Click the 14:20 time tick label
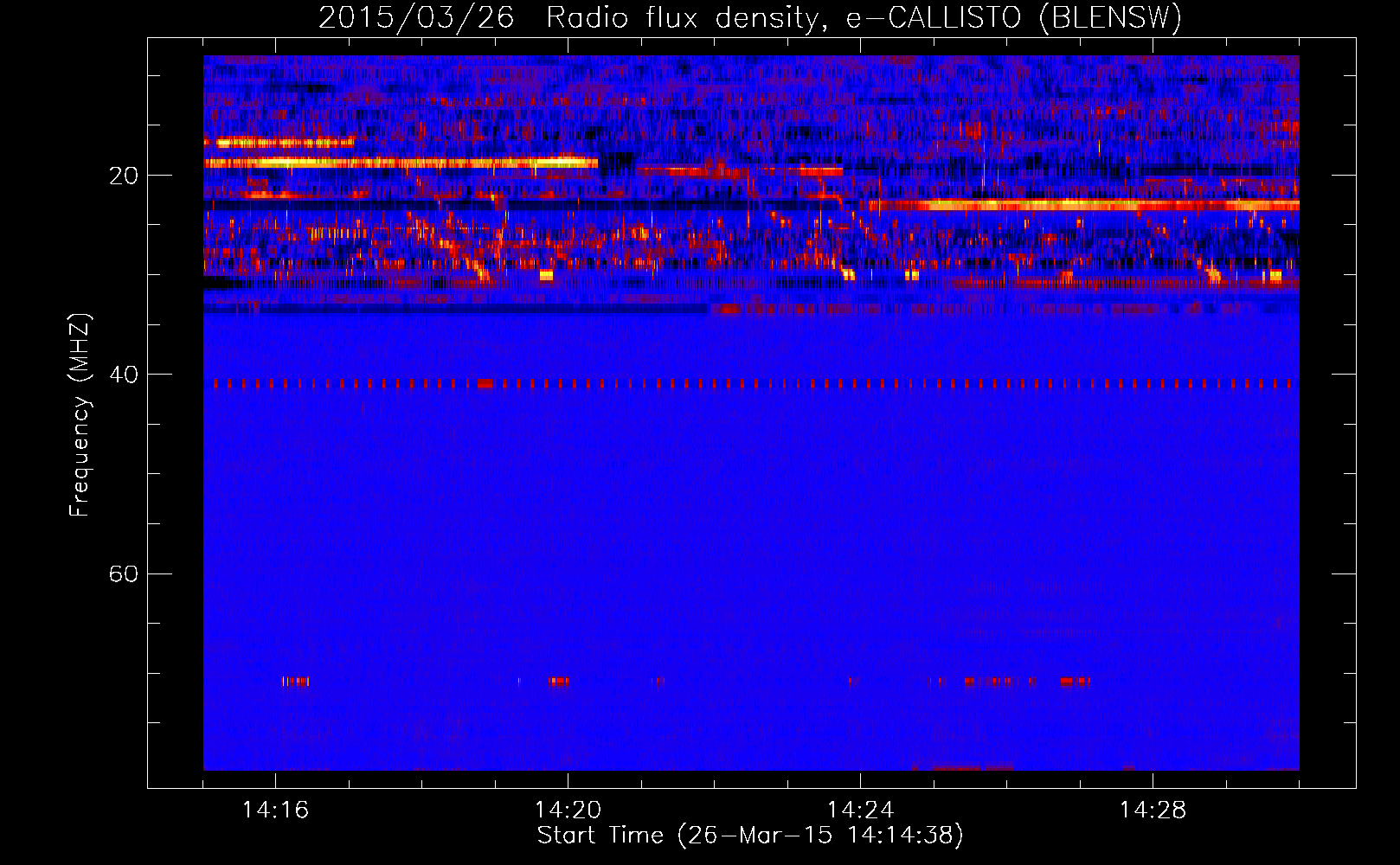The width and height of the screenshot is (1400, 865). pyautogui.click(x=568, y=810)
